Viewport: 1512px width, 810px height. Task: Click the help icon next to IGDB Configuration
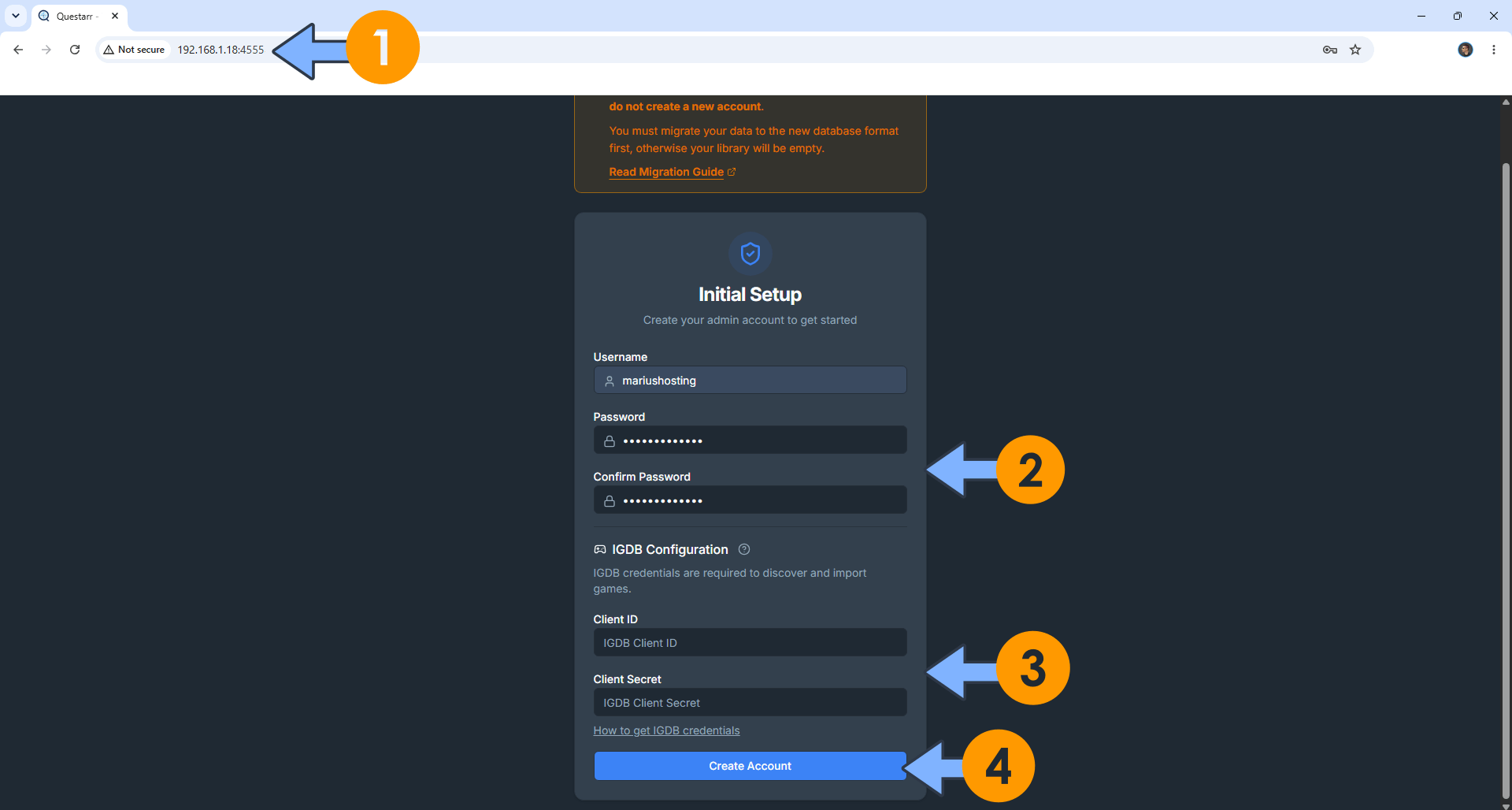pyautogui.click(x=744, y=549)
